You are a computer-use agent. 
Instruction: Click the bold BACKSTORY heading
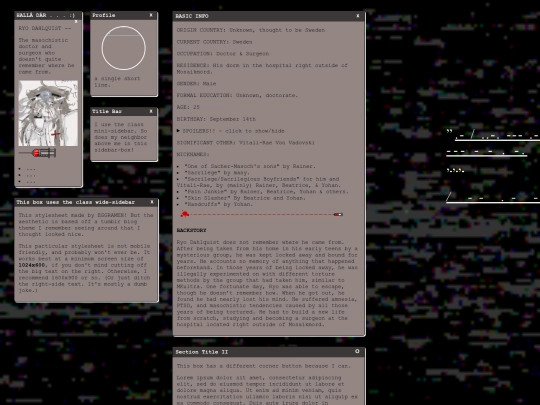point(191,230)
